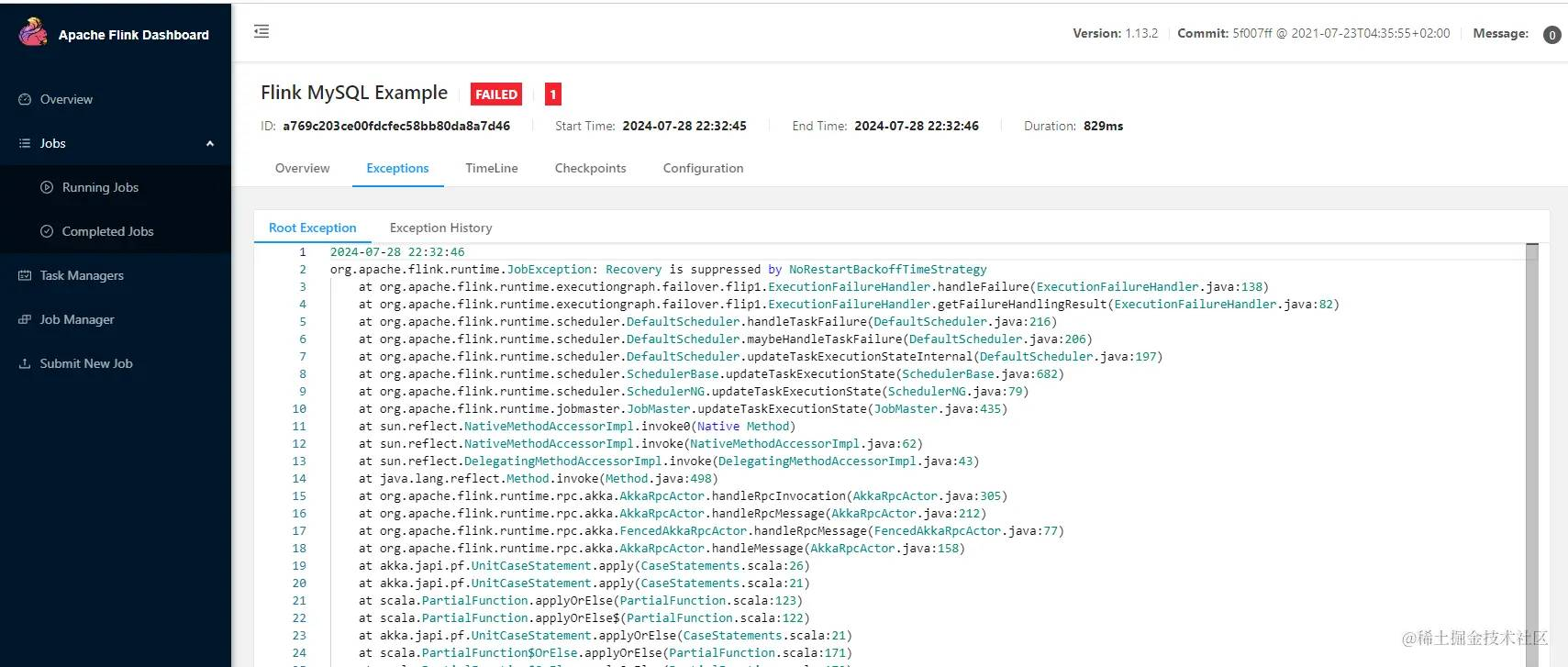Click stack trace line CaseStatements.scala:26
1568x667 pixels.
pyautogui.click(x=584, y=565)
